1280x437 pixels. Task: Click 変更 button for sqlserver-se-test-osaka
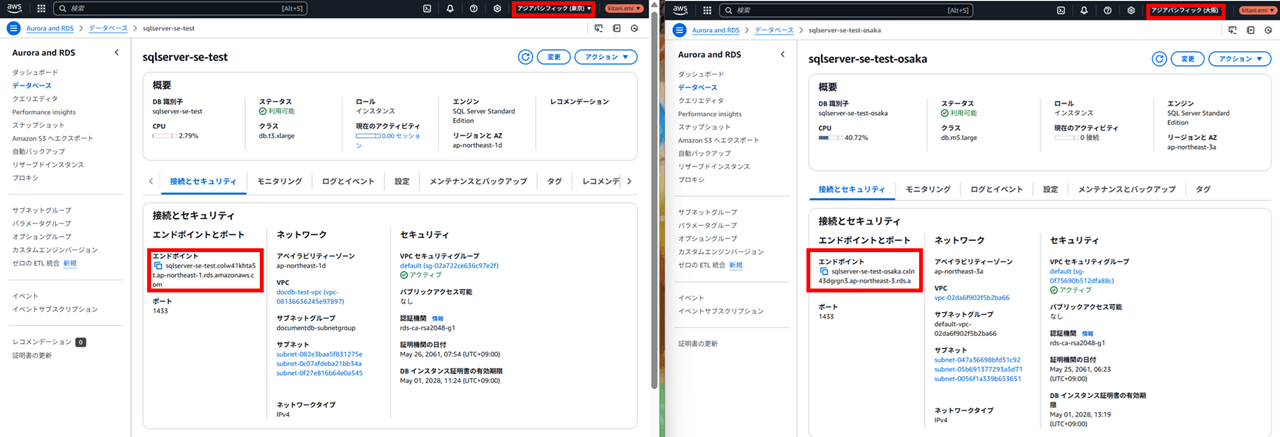(1187, 59)
